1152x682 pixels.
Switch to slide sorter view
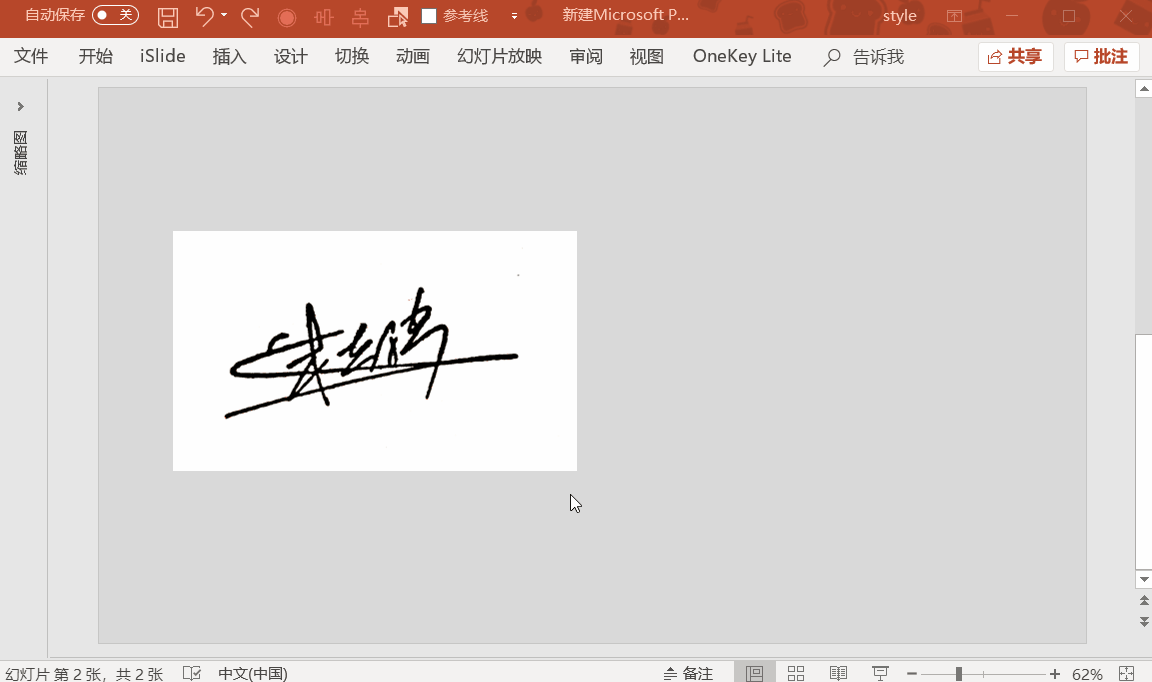pyautogui.click(x=796, y=673)
